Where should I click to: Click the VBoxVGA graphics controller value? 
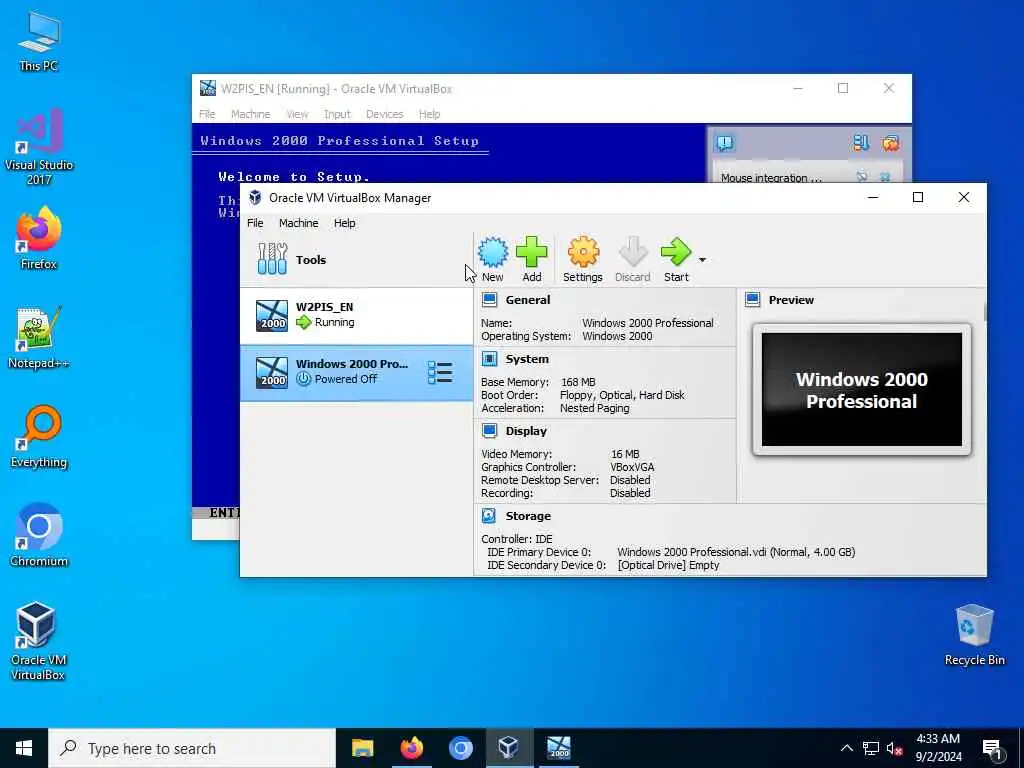click(x=632, y=467)
